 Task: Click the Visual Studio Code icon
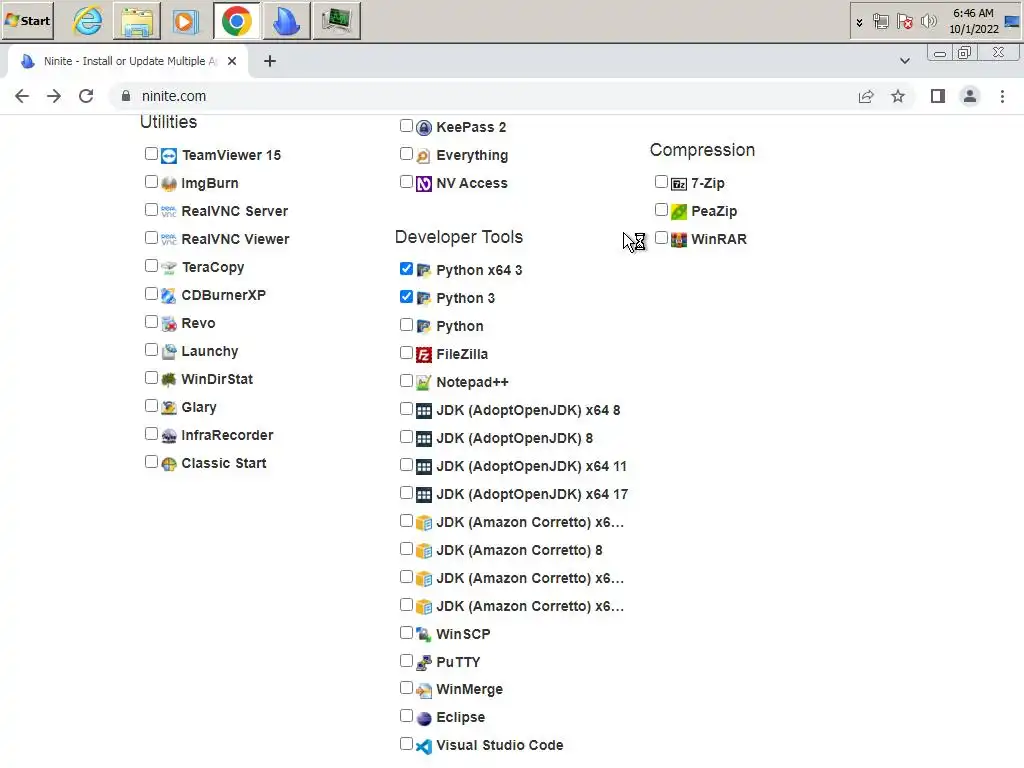(424, 746)
